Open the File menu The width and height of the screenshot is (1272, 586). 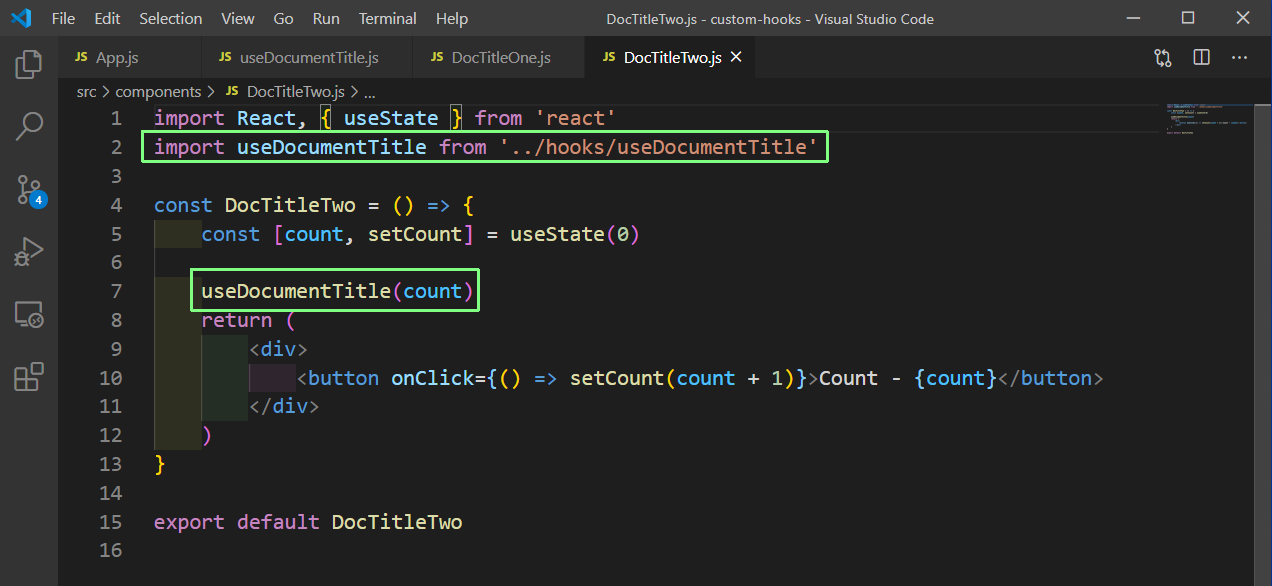pos(63,19)
